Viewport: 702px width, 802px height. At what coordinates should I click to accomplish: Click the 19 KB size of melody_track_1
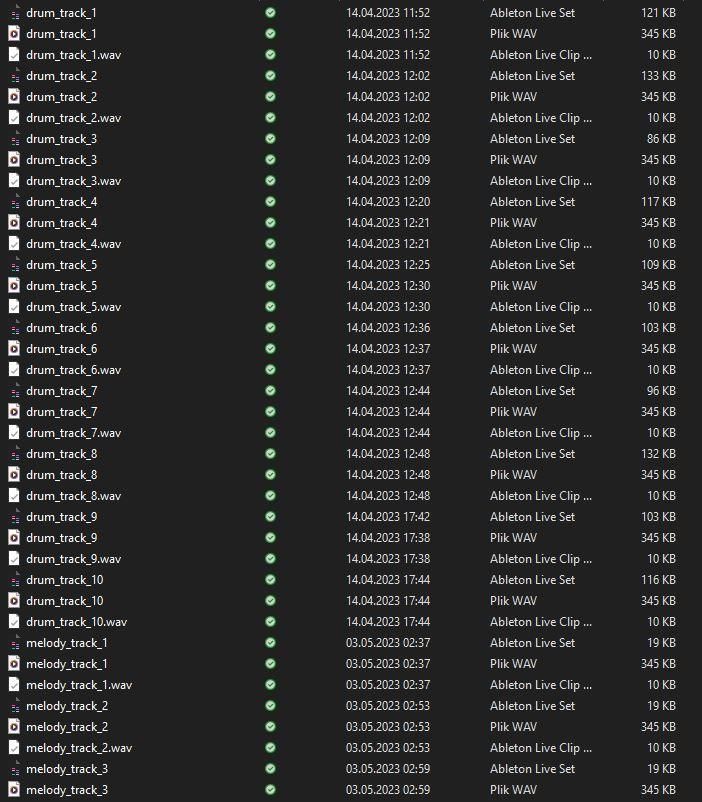pyautogui.click(x=661, y=642)
